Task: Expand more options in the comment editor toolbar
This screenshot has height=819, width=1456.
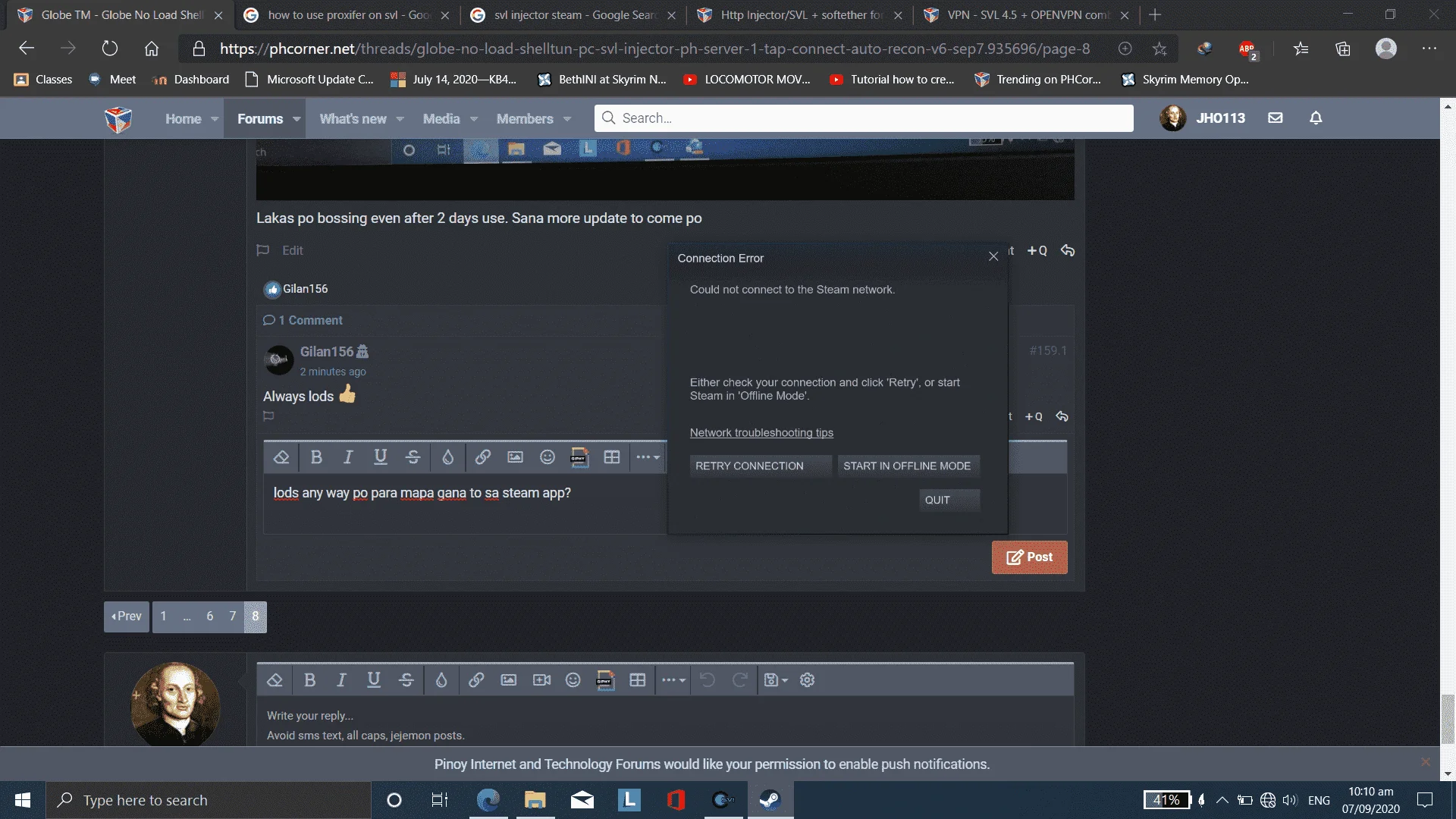Action: pyautogui.click(x=648, y=457)
